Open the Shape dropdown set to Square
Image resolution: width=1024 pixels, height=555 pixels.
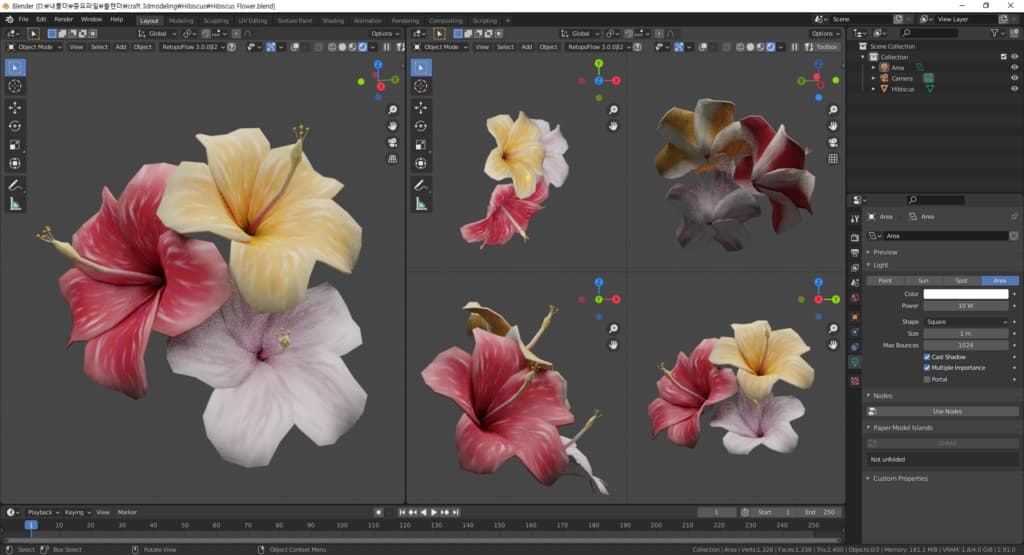click(x=965, y=322)
